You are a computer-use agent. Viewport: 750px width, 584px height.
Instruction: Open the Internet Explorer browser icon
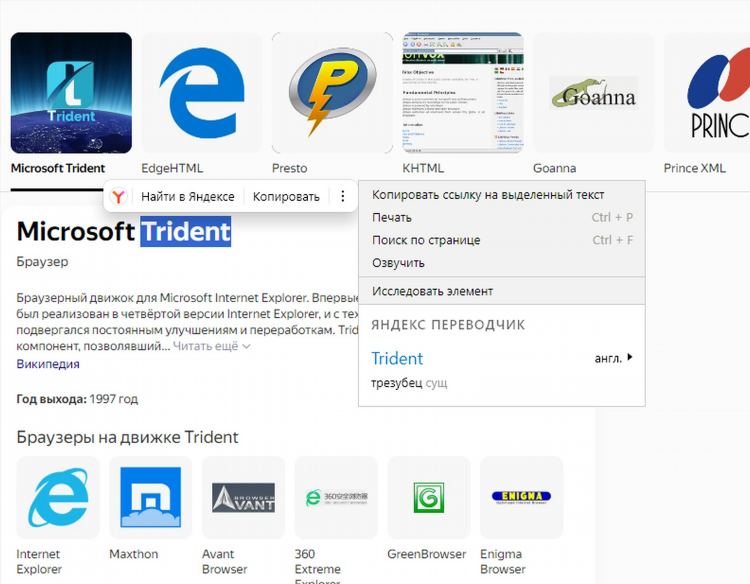coord(58,497)
